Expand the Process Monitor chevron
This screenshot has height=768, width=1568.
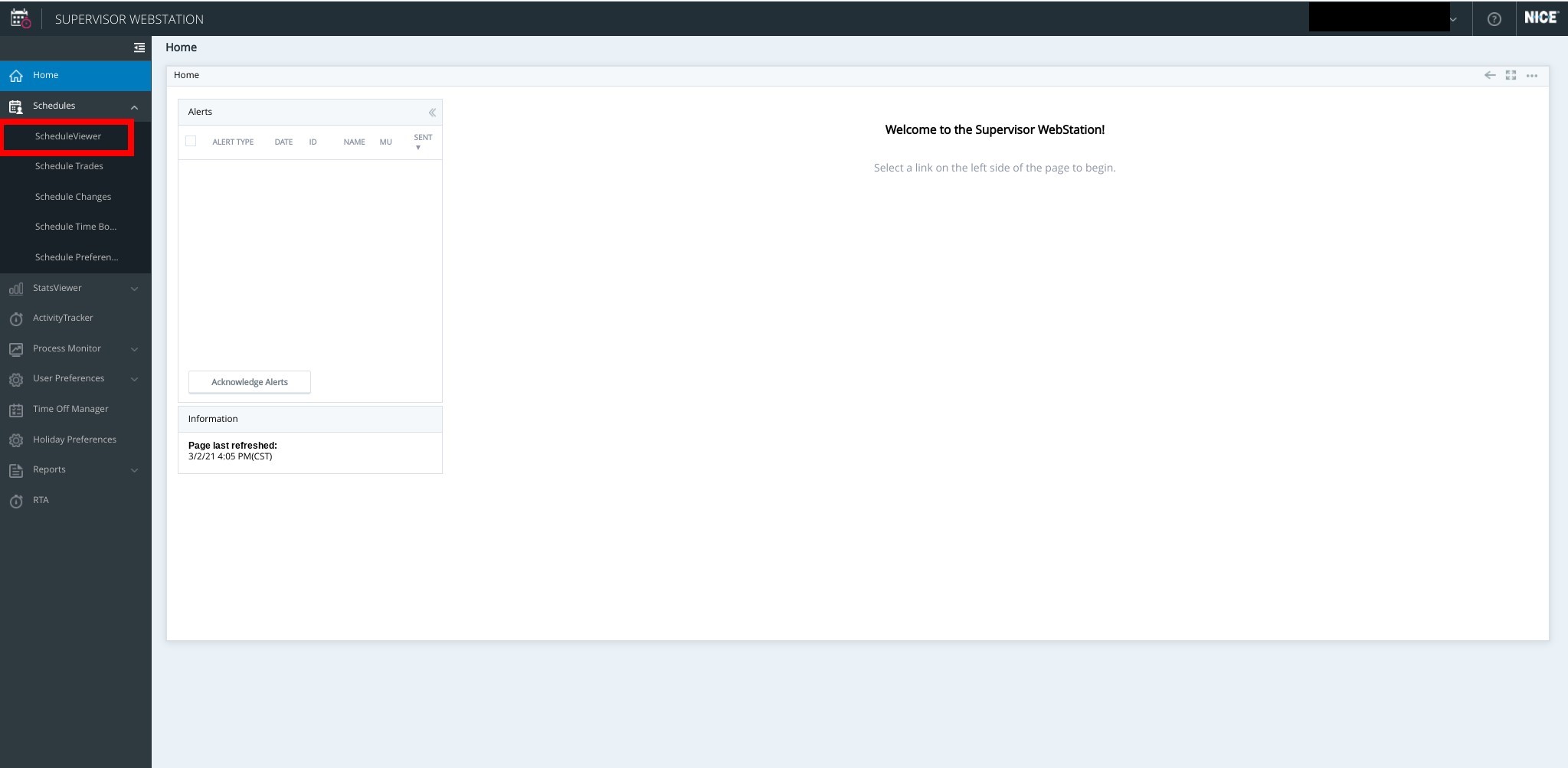[x=135, y=349]
